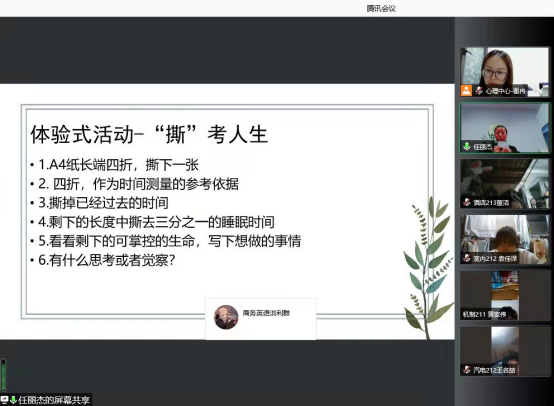Click the 体验式活动 slide heading
Screen dimensions: 554x406
[149, 134]
